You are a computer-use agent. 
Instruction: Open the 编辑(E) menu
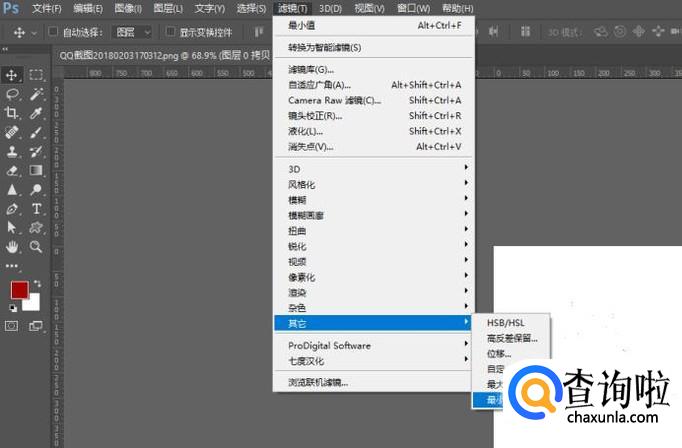pos(88,8)
